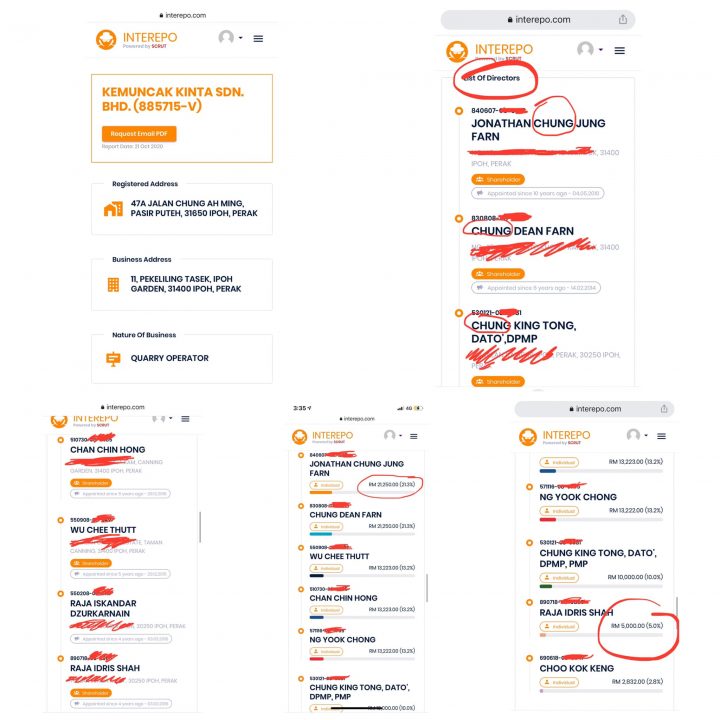Viewport: 720px width, 720px height.
Task: Click Shareholder badge under Jonathan Chung Jung Farn
Action: coord(498,180)
